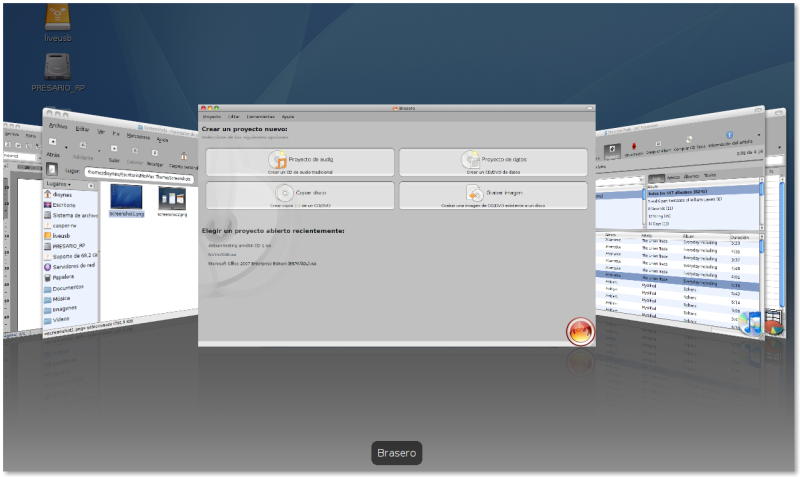Open Archivo menu in file browser window
This screenshot has height=477, width=800.
pyautogui.click(x=58, y=125)
